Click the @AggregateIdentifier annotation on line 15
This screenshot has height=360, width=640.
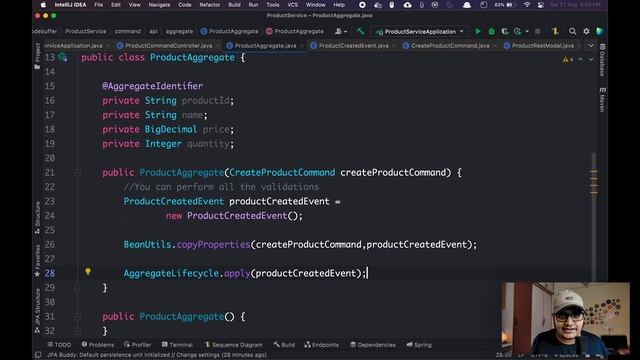click(152, 86)
